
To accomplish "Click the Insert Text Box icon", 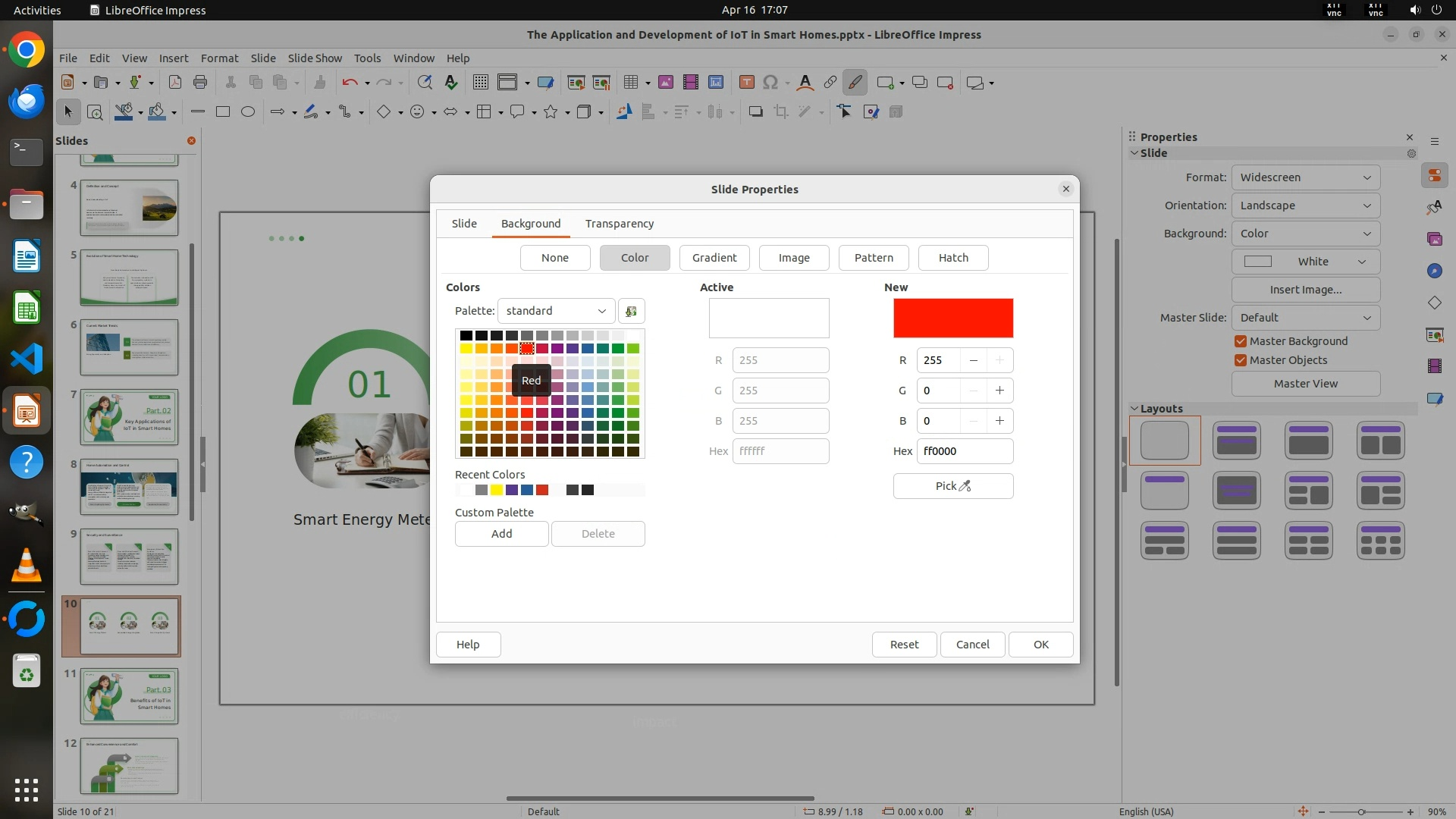I will pos(746,82).
